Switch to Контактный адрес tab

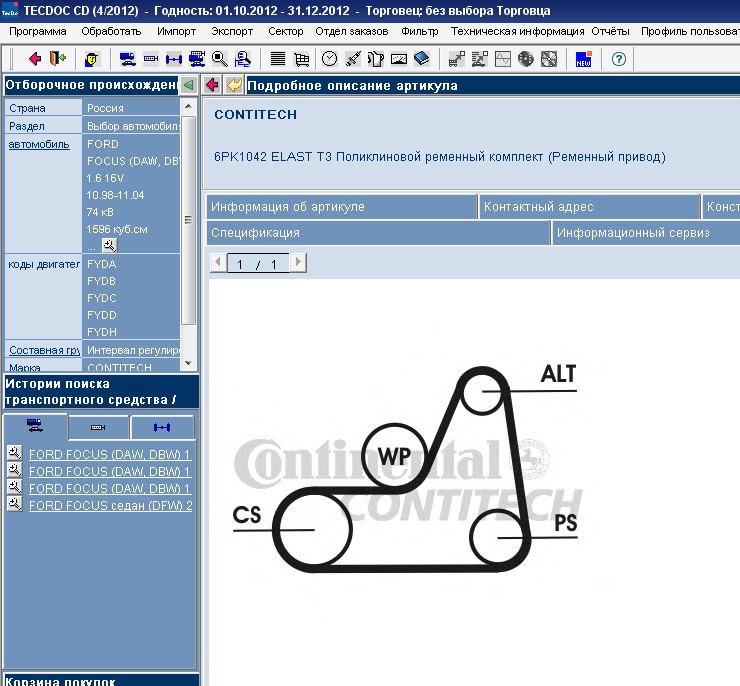point(589,207)
